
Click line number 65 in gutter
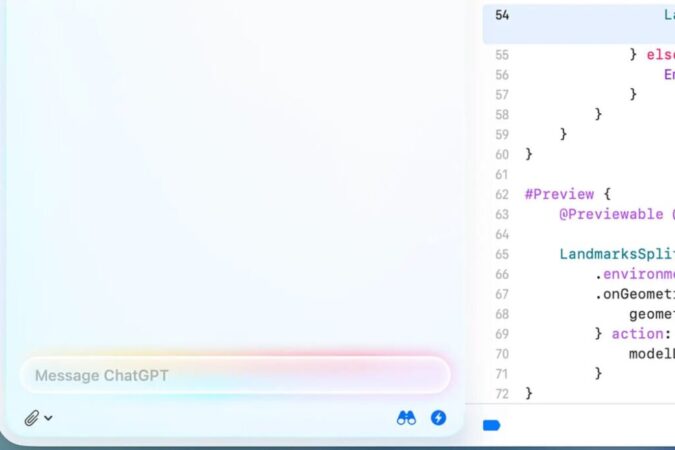point(502,254)
